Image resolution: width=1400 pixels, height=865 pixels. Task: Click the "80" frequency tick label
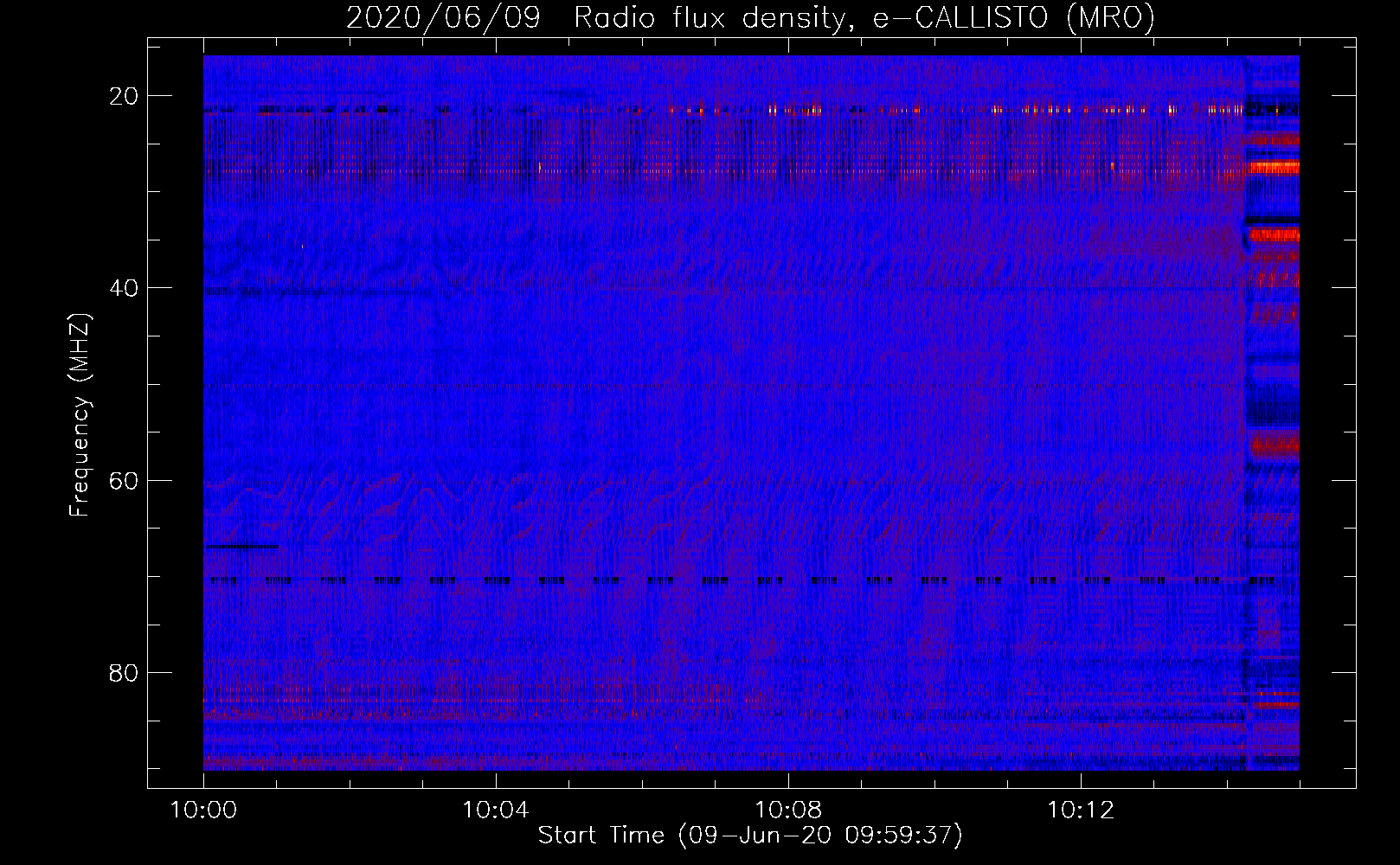pyautogui.click(x=125, y=672)
